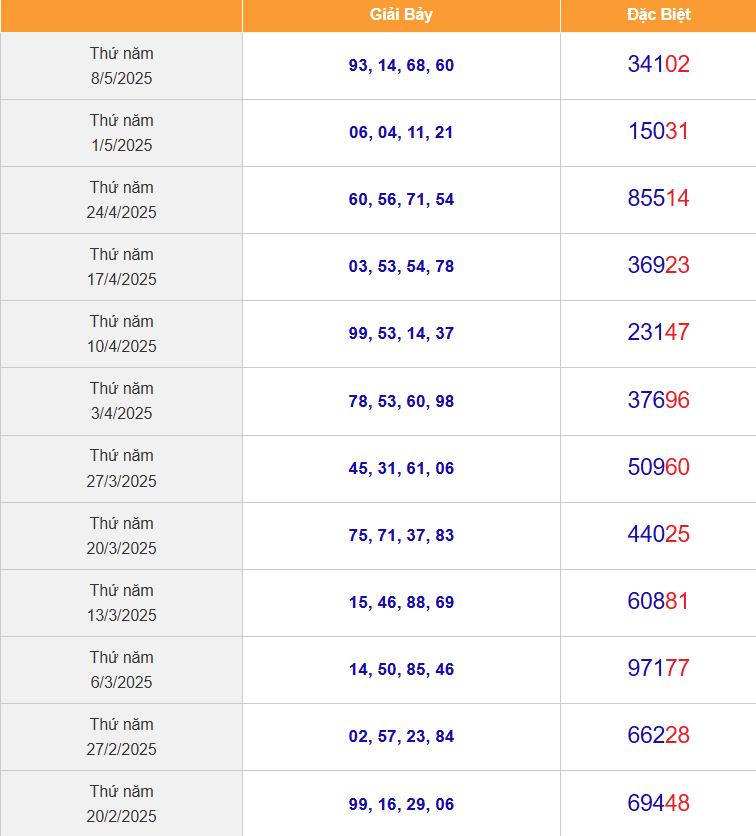Select the 24/4/2025 date cell
Image resolution: width=756 pixels, height=836 pixels.
pyautogui.click(x=122, y=200)
